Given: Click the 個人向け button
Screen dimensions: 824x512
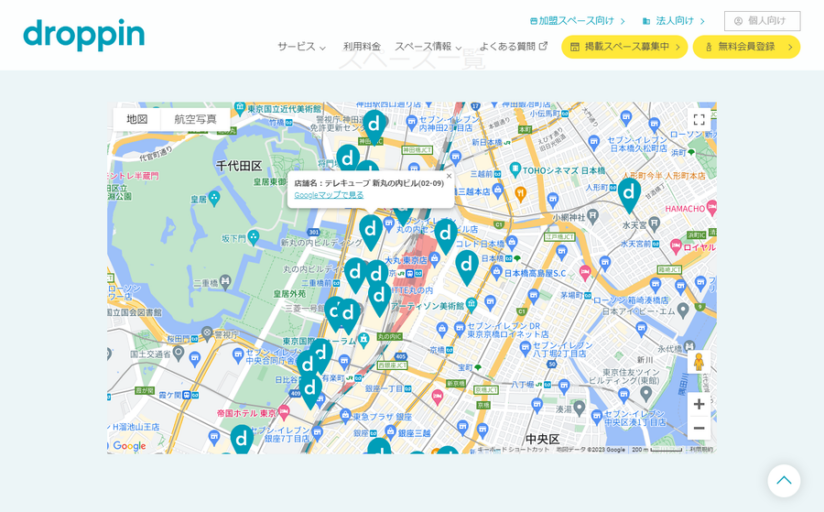Looking at the screenshot, I should click(x=762, y=21).
